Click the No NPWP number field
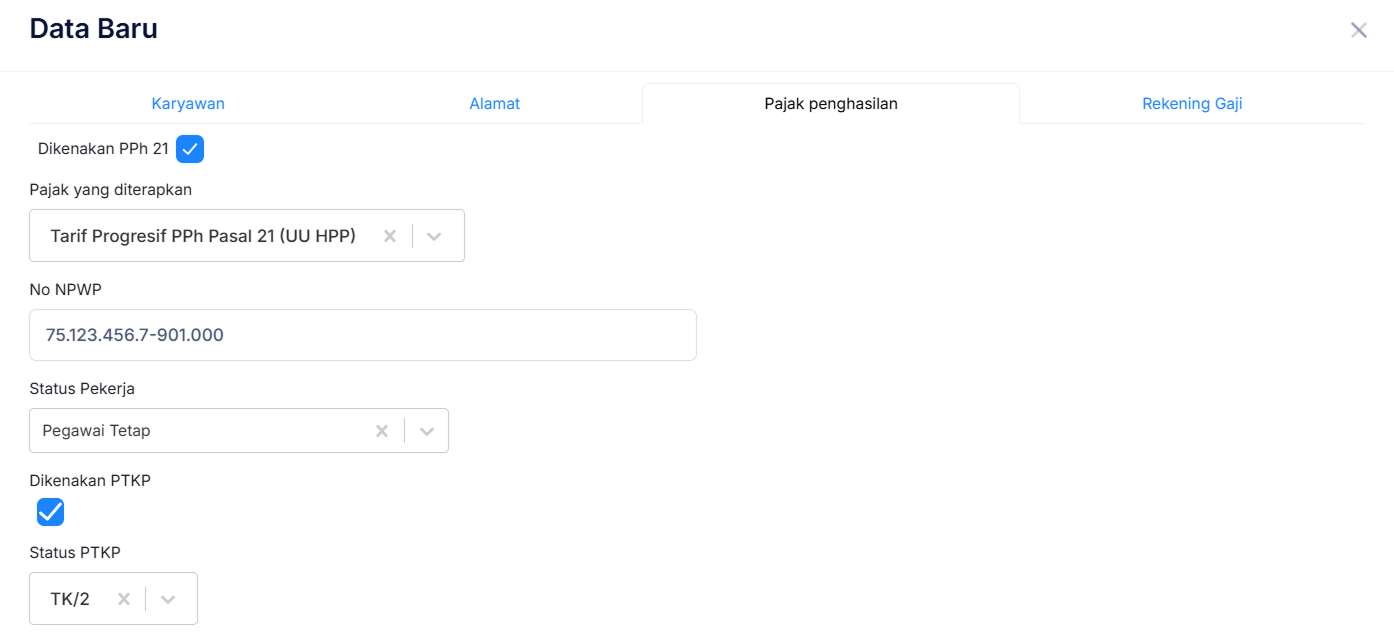Image resolution: width=1394 pixels, height=637 pixels. [x=362, y=335]
